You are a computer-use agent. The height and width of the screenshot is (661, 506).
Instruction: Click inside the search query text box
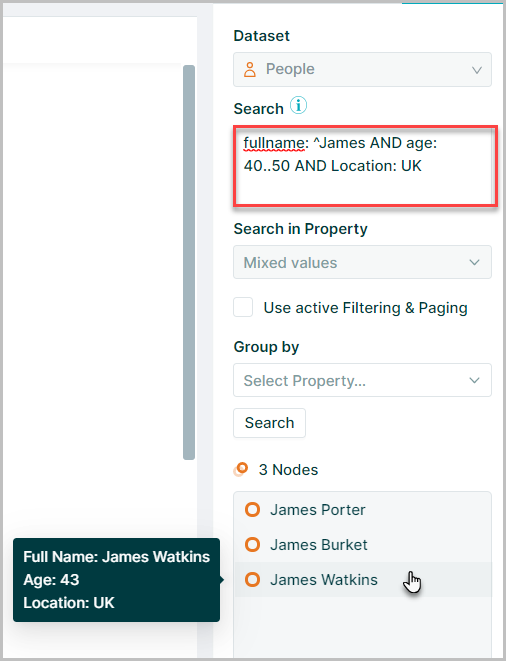365,166
